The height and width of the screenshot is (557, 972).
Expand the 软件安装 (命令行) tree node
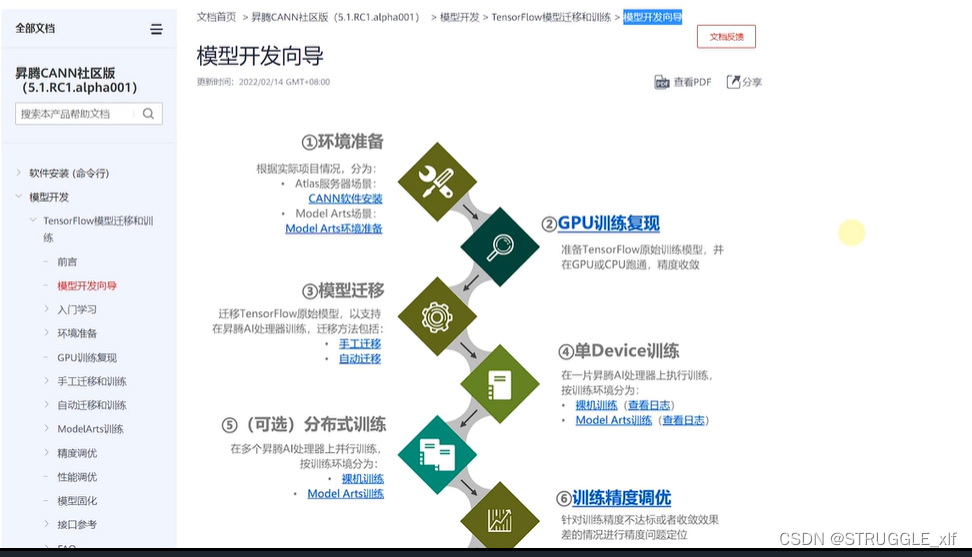(x=19, y=173)
